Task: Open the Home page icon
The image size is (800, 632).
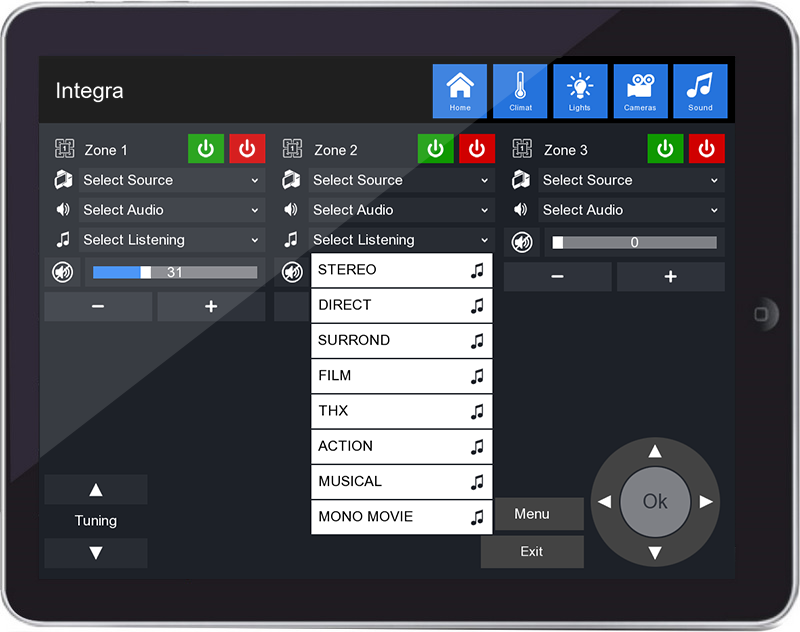Action: [459, 90]
